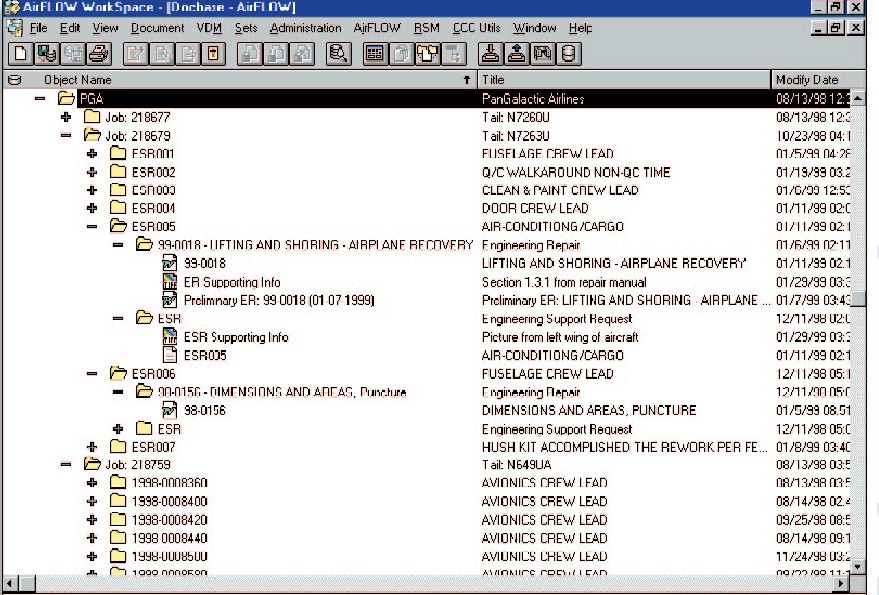
Task: Click the vertical scrollbar down arrow
Action: (855, 566)
